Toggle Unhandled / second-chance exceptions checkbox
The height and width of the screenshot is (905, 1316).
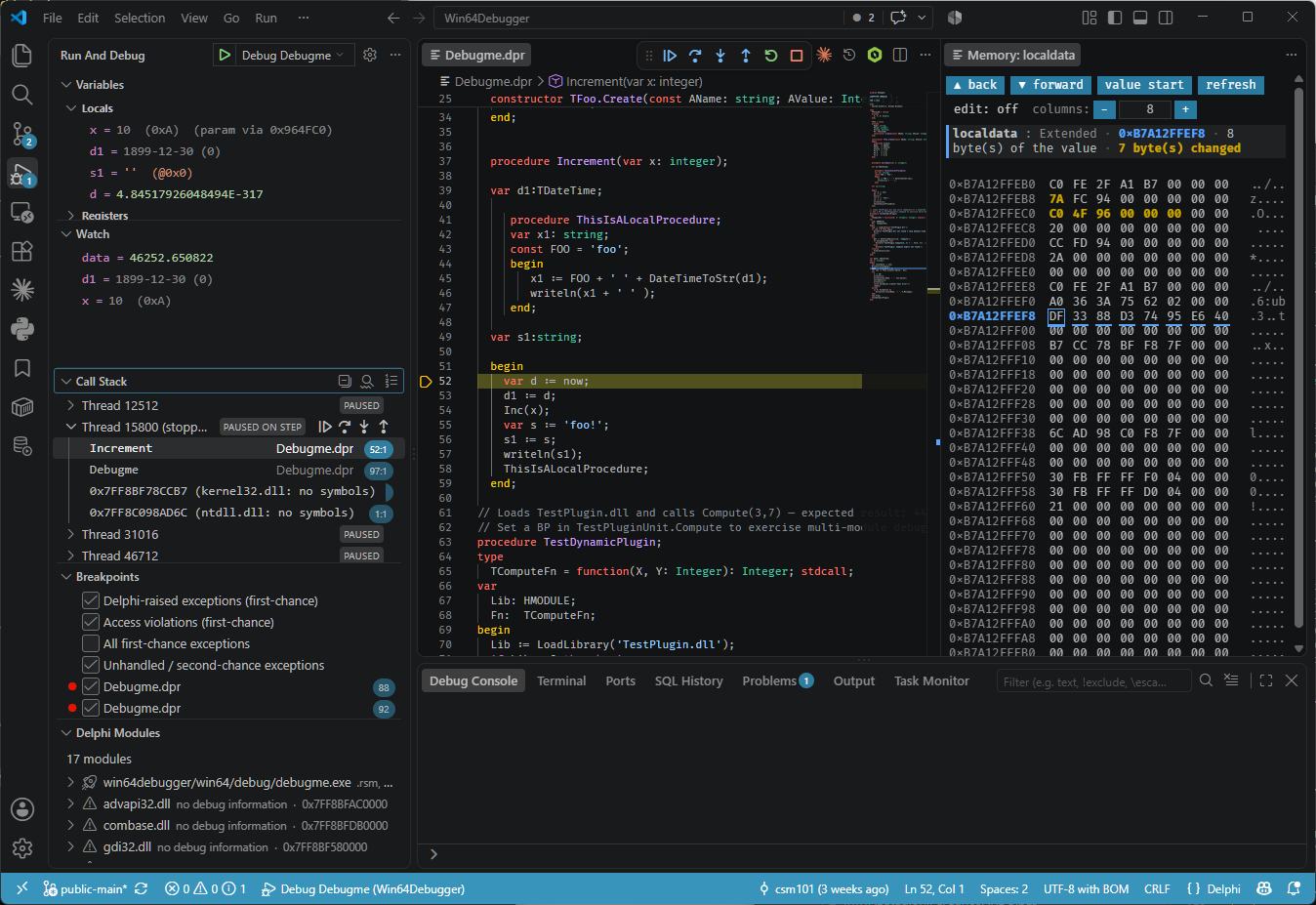[91, 666]
